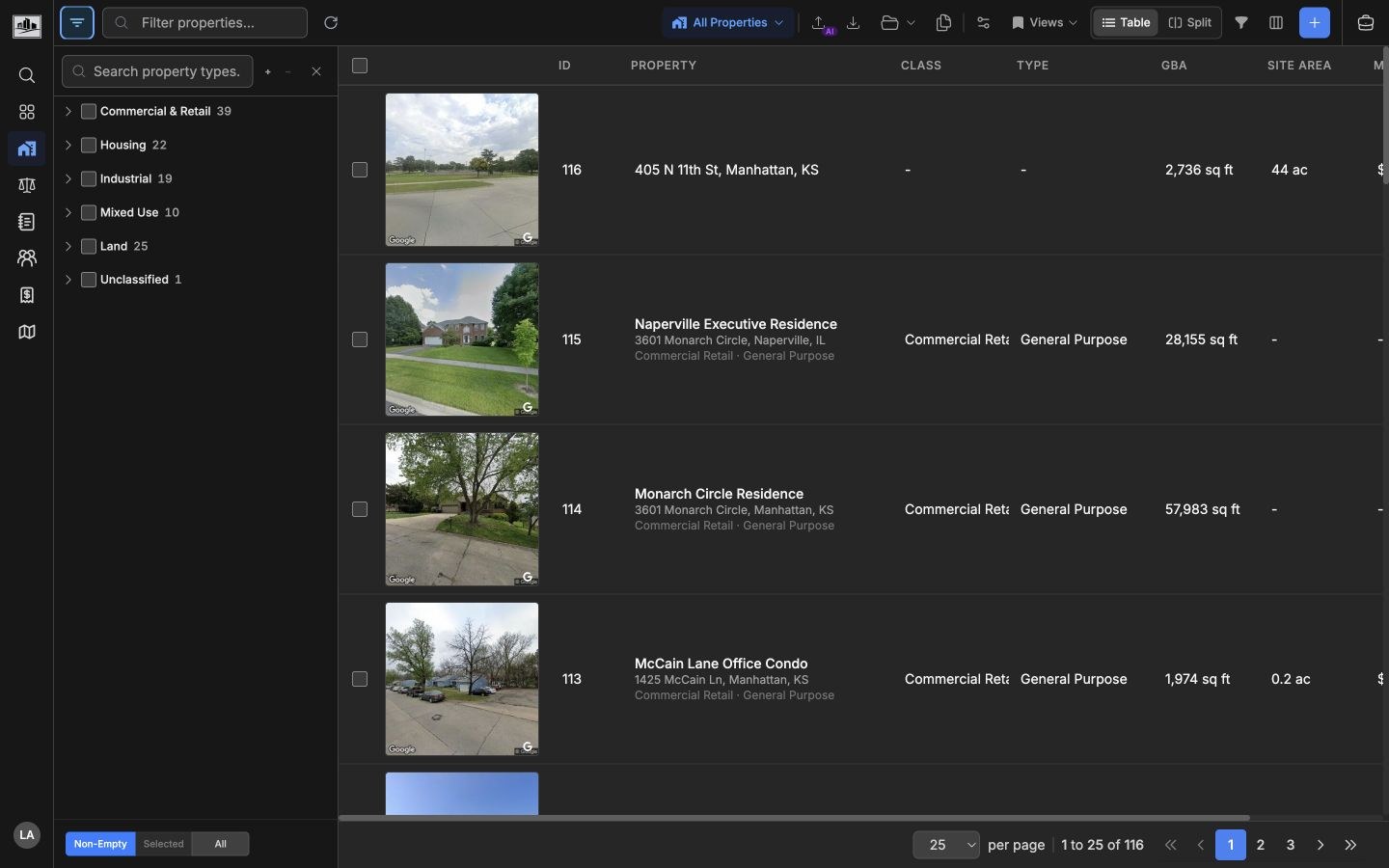Select the row checkbox for ID 114
1389x868 pixels.
click(x=360, y=509)
